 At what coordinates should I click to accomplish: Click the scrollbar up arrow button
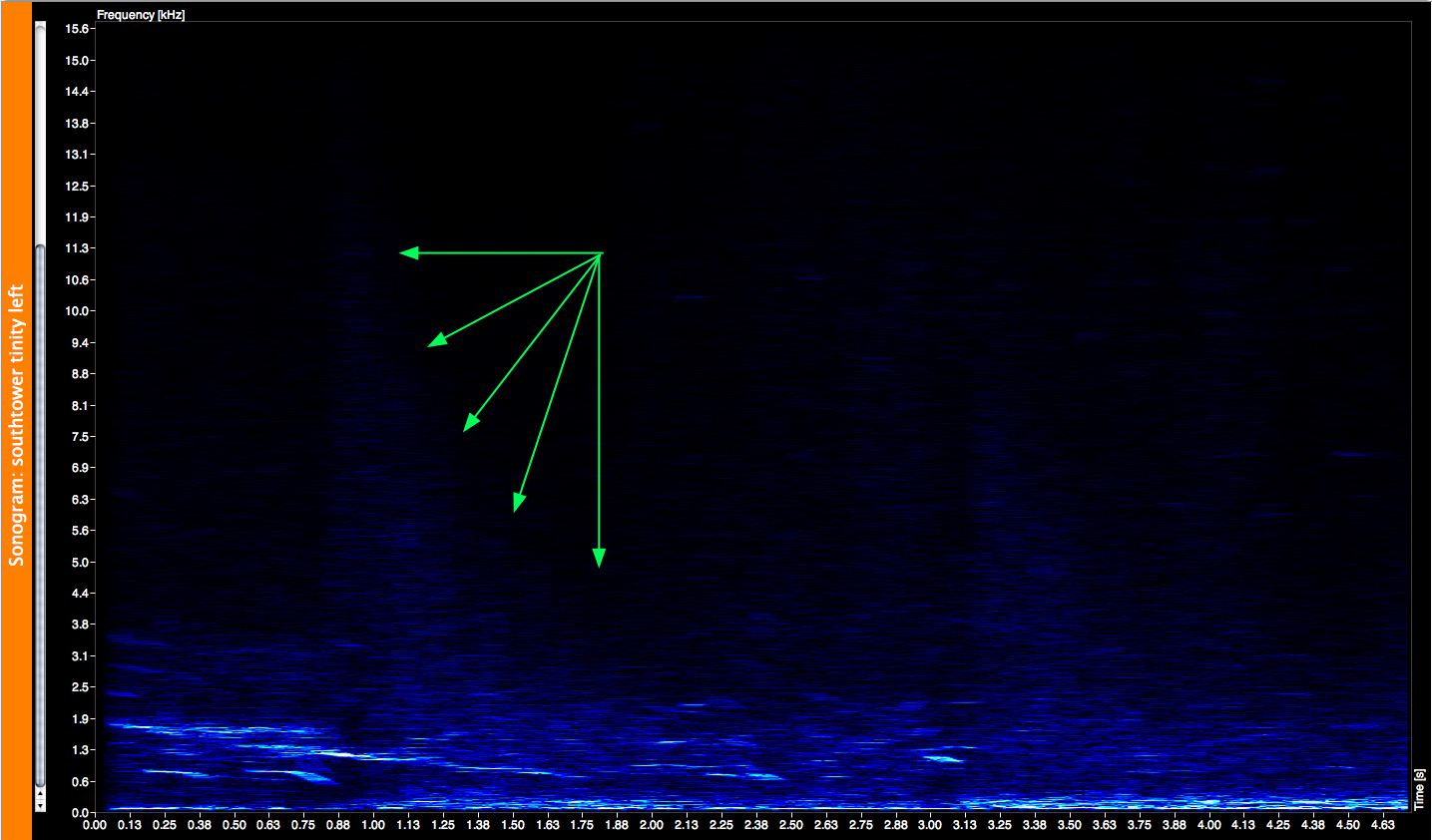coord(40,793)
